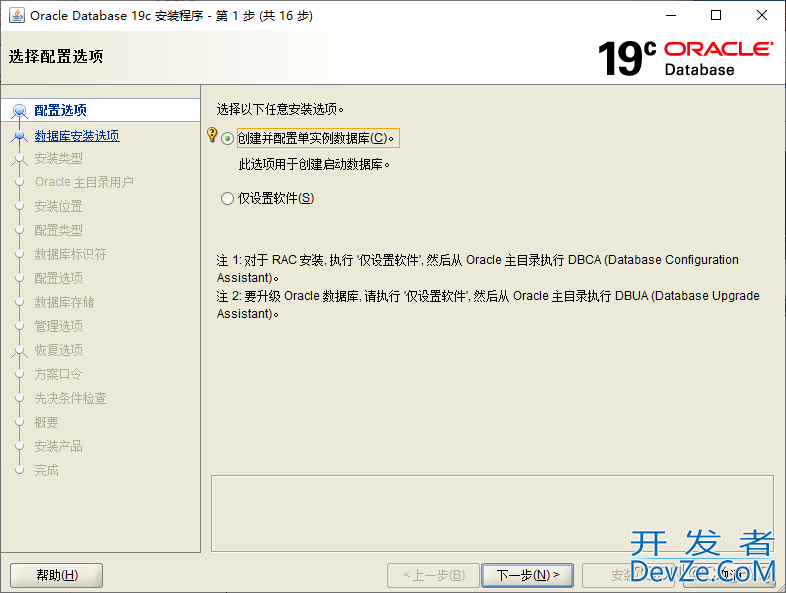Screen dimensions: 786x593
Task: Close the Oracle installer window
Action: [762, 15]
